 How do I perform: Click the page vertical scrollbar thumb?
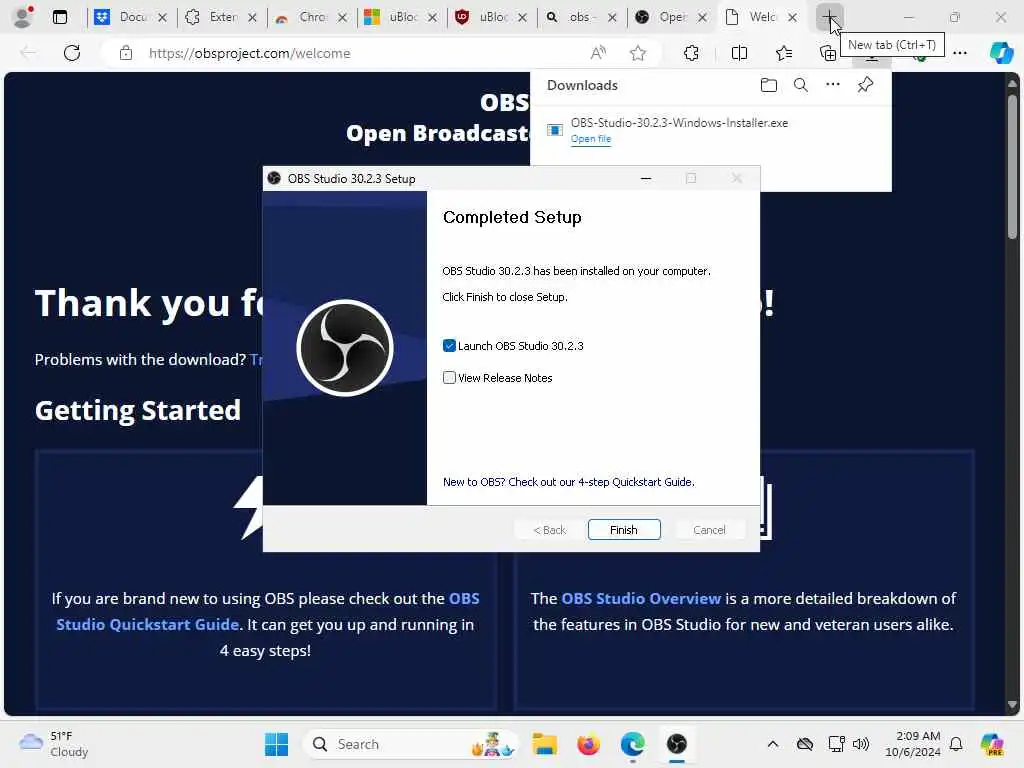tap(1012, 167)
